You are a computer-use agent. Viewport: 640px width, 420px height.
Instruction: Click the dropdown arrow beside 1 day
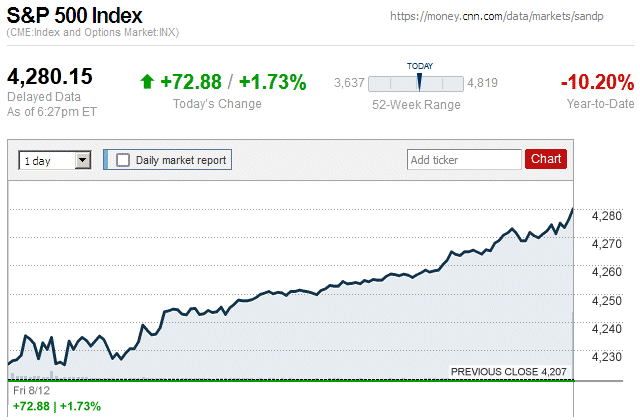tap(83, 160)
